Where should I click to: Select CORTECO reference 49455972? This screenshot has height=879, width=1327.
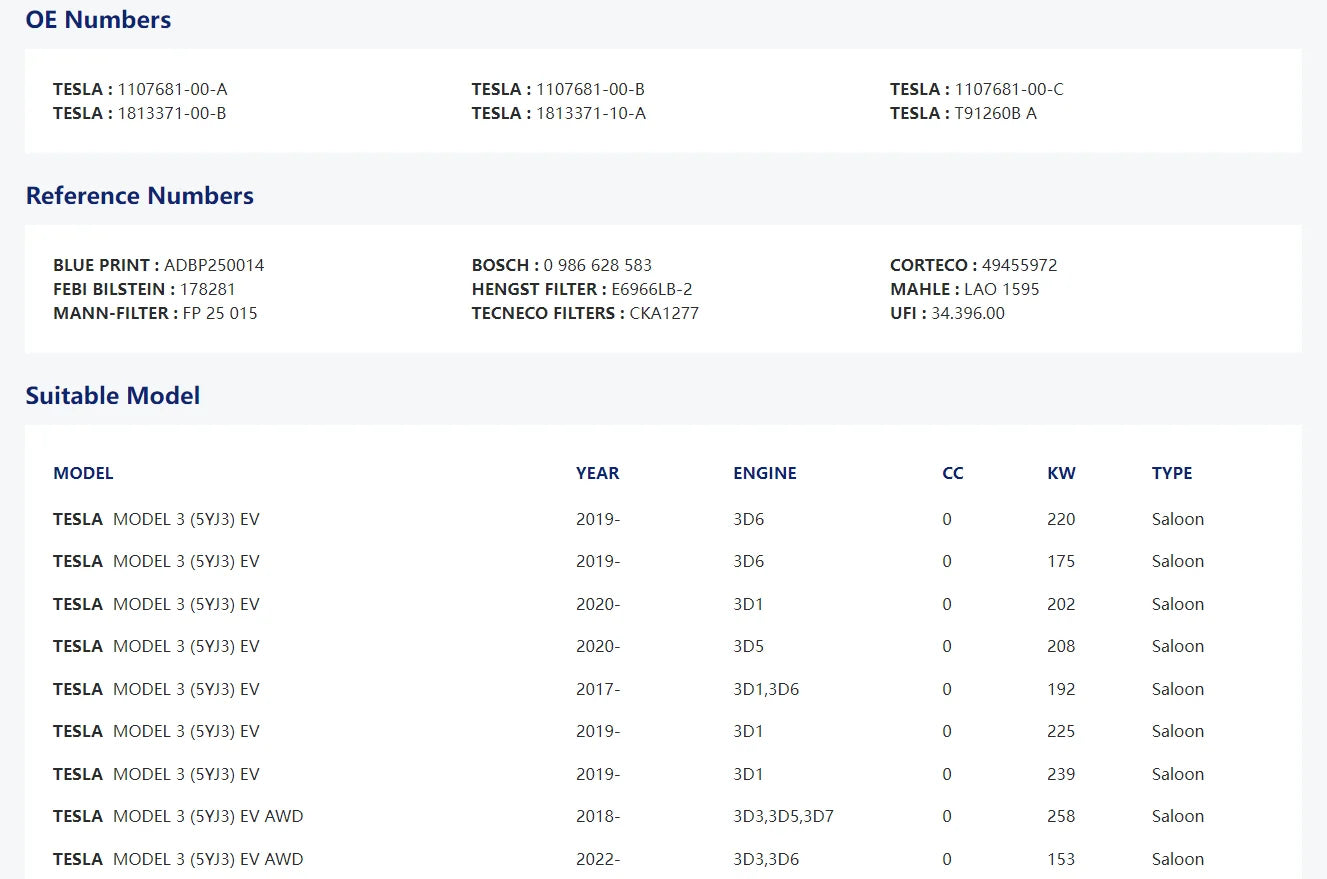(x=1019, y=265)
